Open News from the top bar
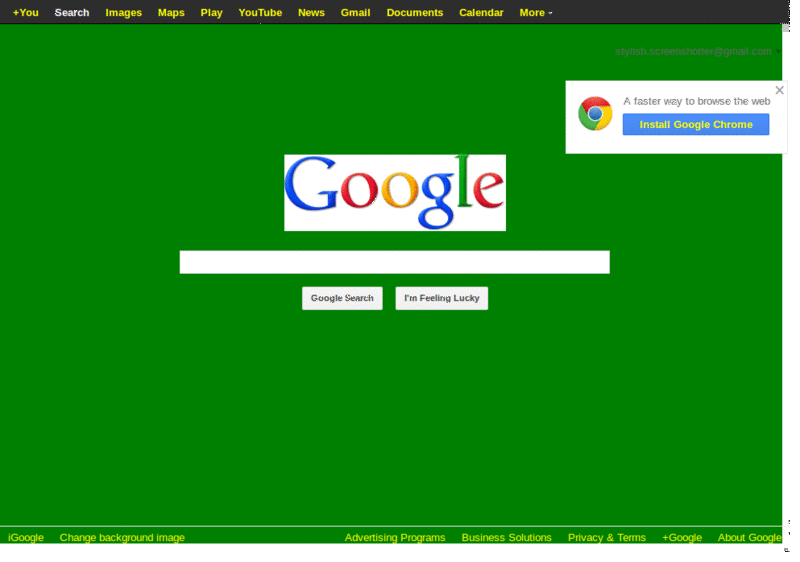 pyautogui.click(x=311, y=13)
